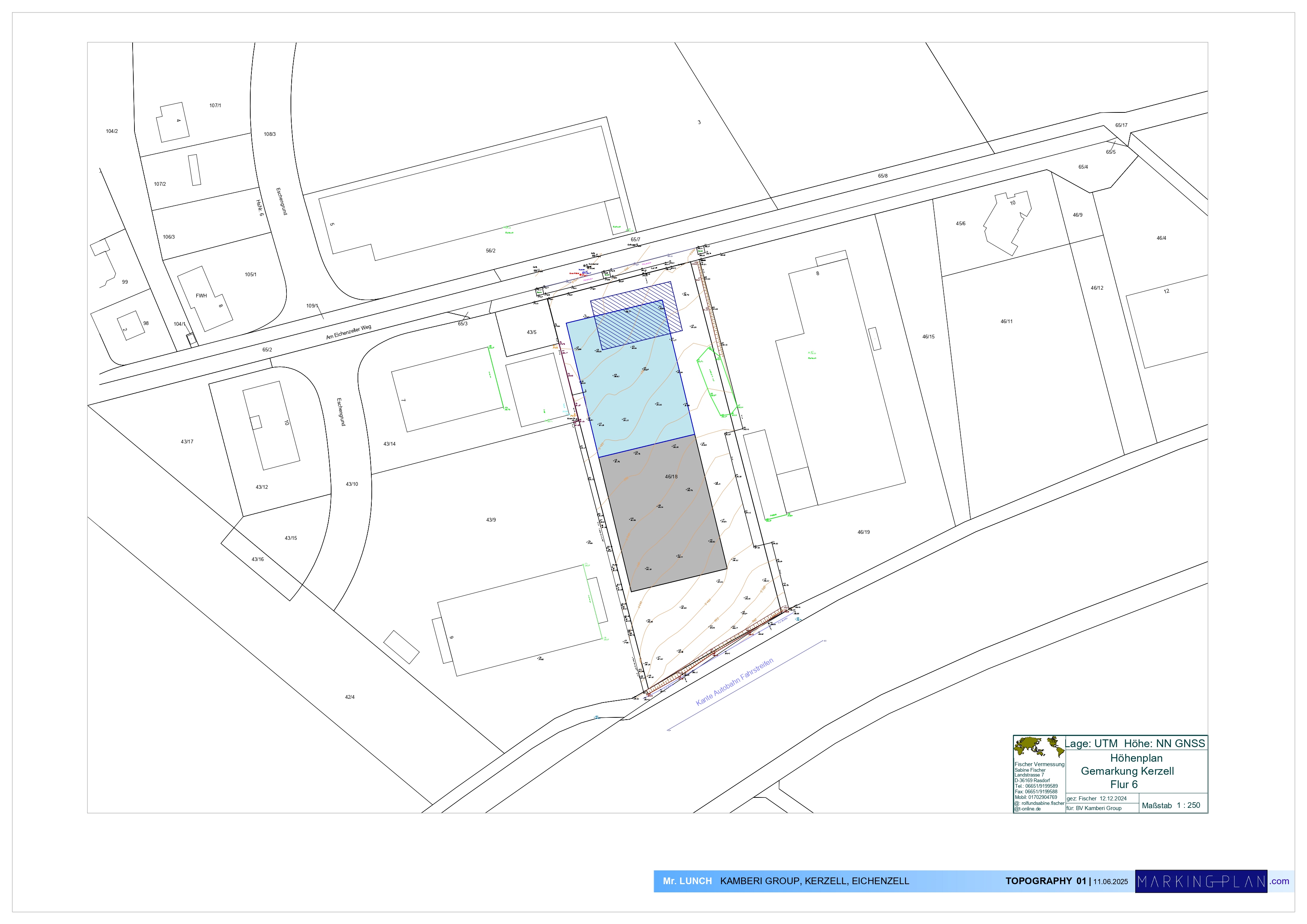
Task: Click the 'Höhenplan' title text
Action: pyautogui.click(x=1136, y=758)
